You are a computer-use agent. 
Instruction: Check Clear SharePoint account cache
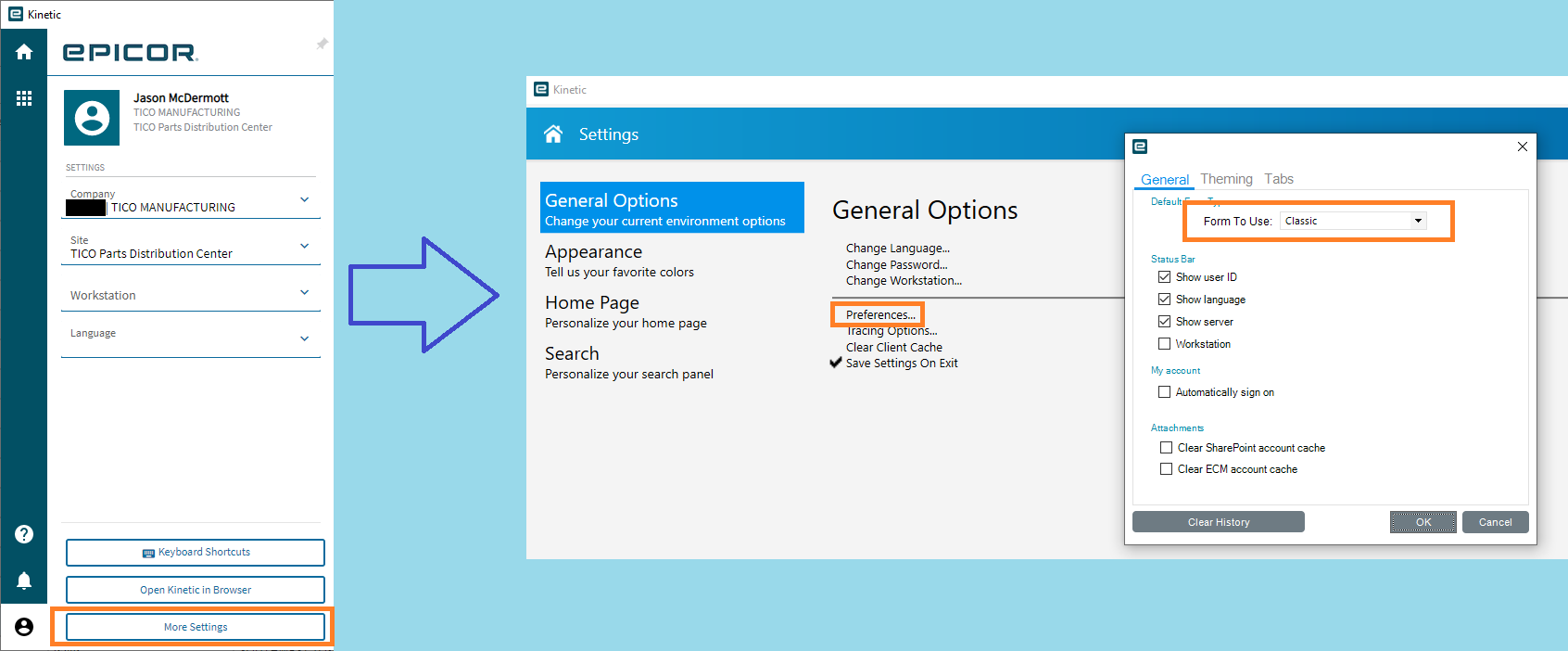(x=1166, y=448)
